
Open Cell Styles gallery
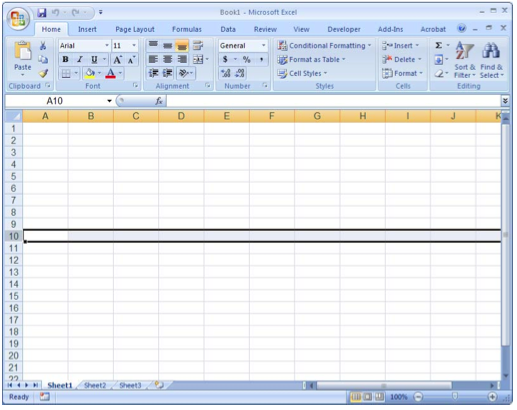(x=303, y=73)
